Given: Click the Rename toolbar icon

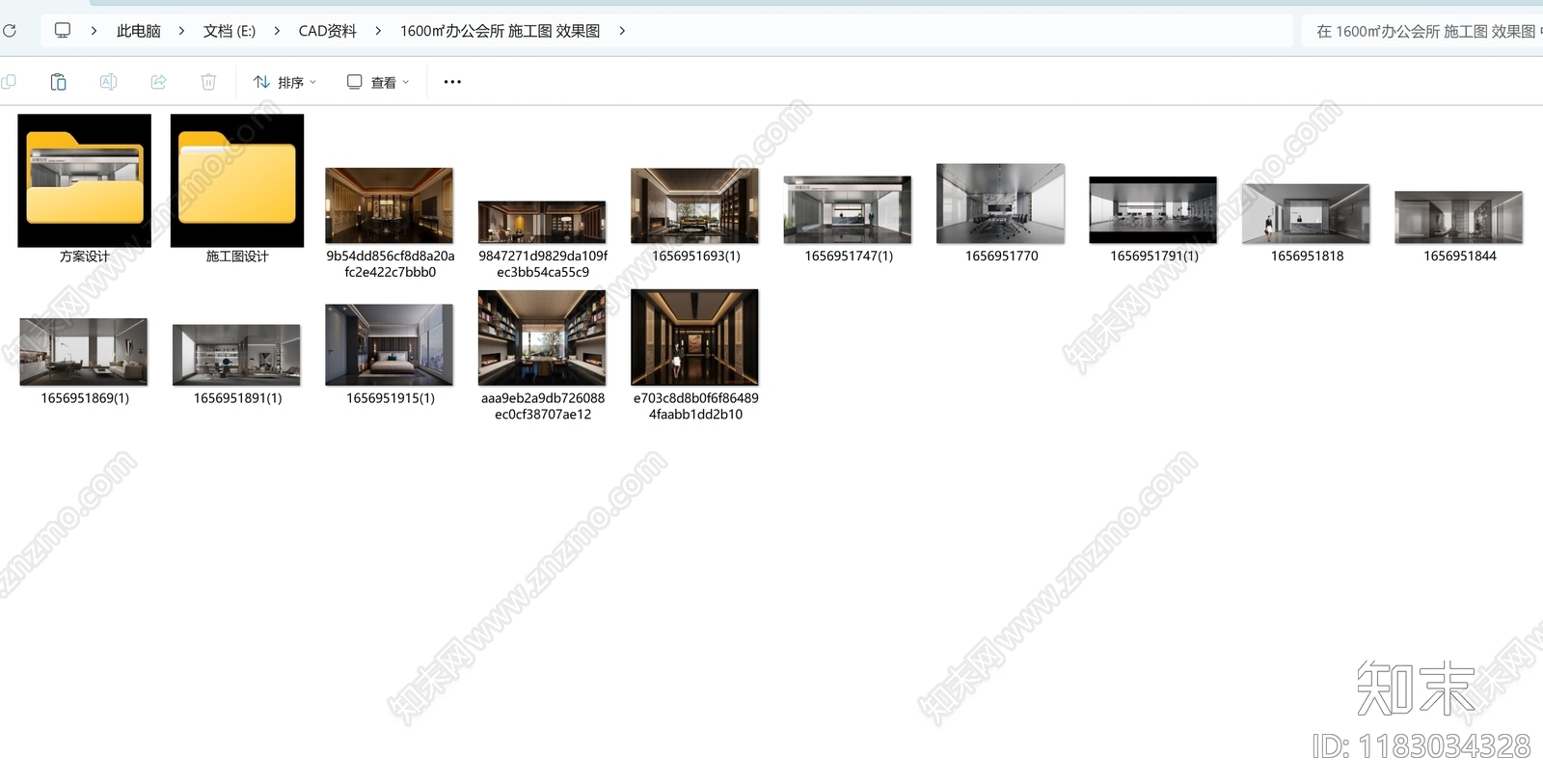Looking at the screenshot, I should point(108,82).
